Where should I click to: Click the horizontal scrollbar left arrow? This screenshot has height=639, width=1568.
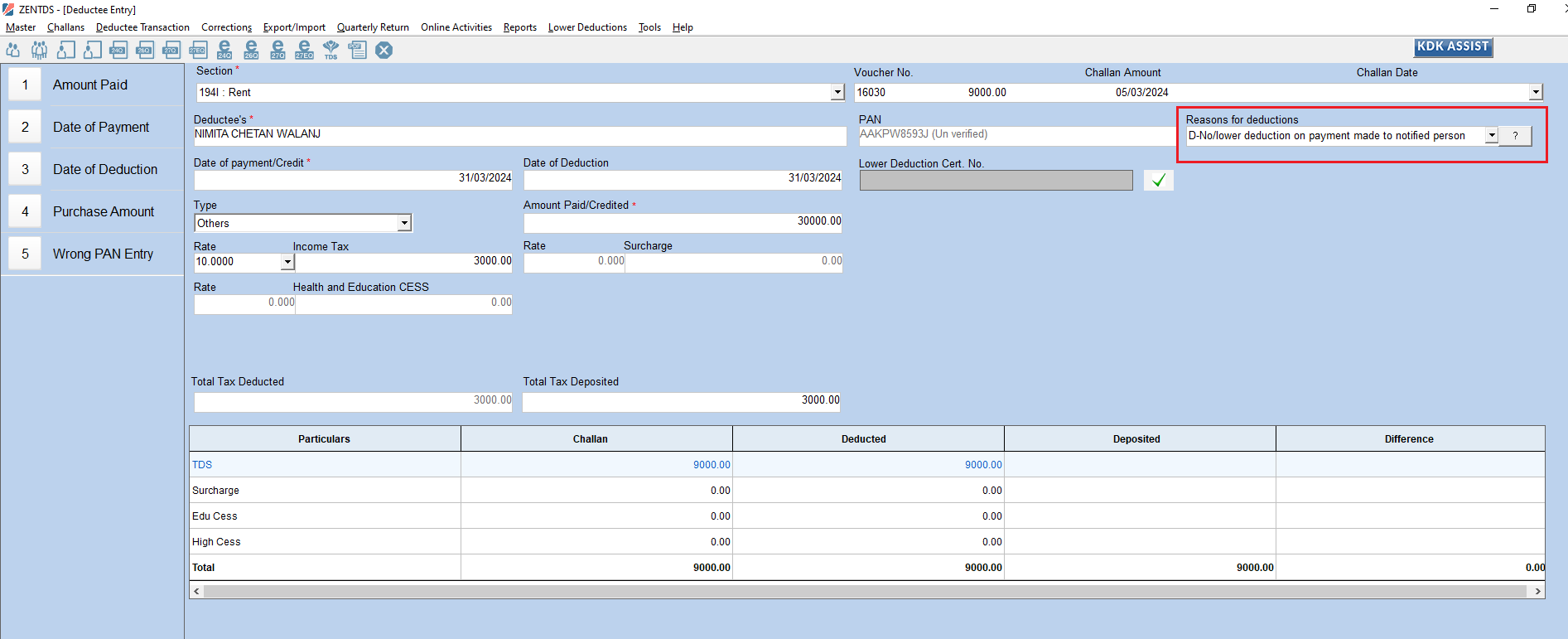[x=196, y=591]
